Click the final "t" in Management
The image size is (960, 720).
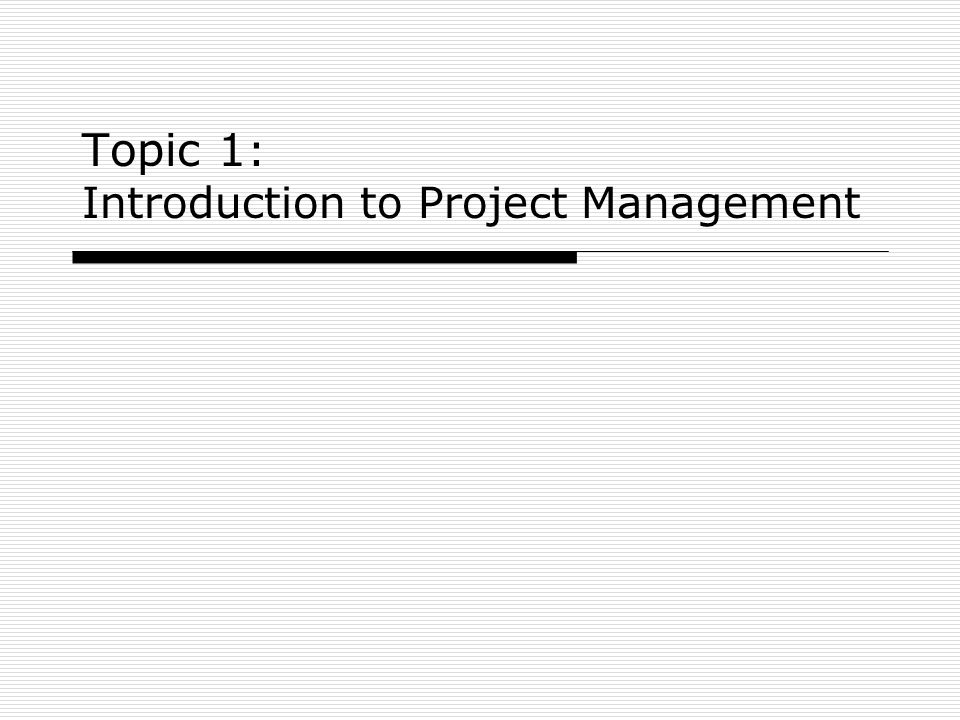point(853,204)
